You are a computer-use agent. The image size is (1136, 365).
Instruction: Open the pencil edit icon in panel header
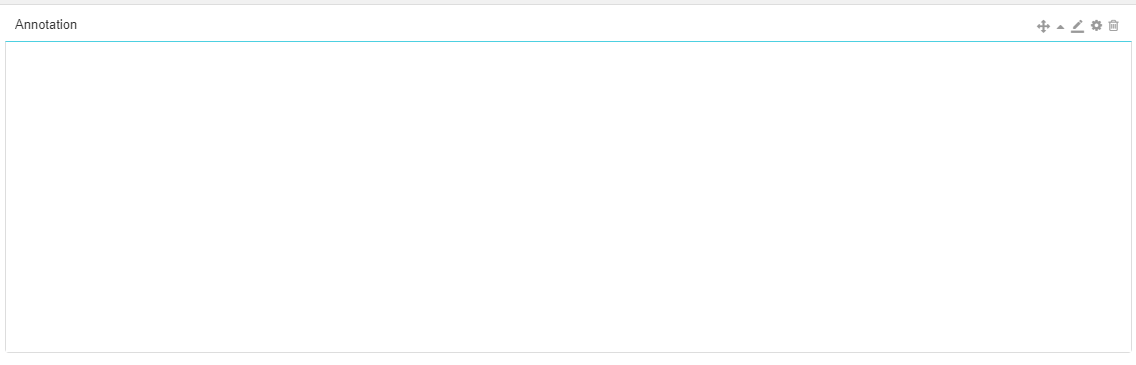coord(1077,26)
